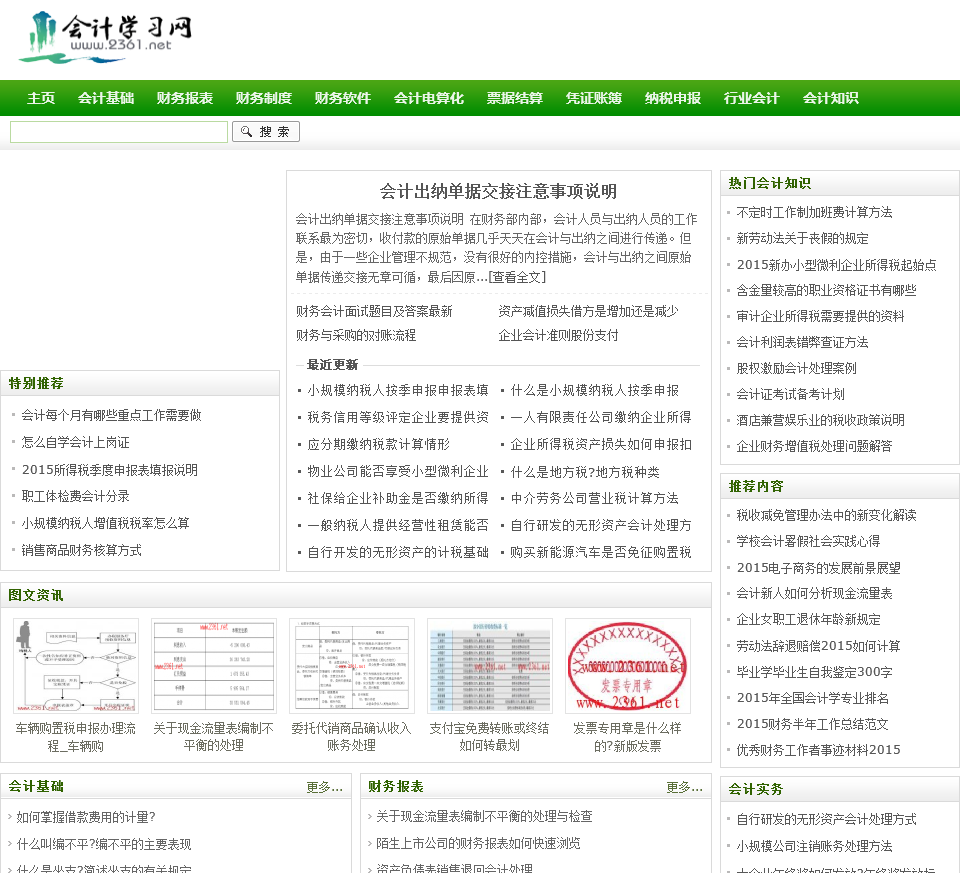960x873 pixels.
Task: Open 含金量较高的职业资格证书有哪些
Action: 827,290
